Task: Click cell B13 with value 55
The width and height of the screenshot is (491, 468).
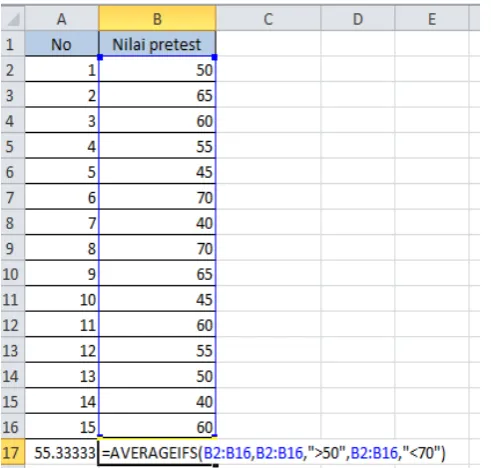Action: [157, 350]
